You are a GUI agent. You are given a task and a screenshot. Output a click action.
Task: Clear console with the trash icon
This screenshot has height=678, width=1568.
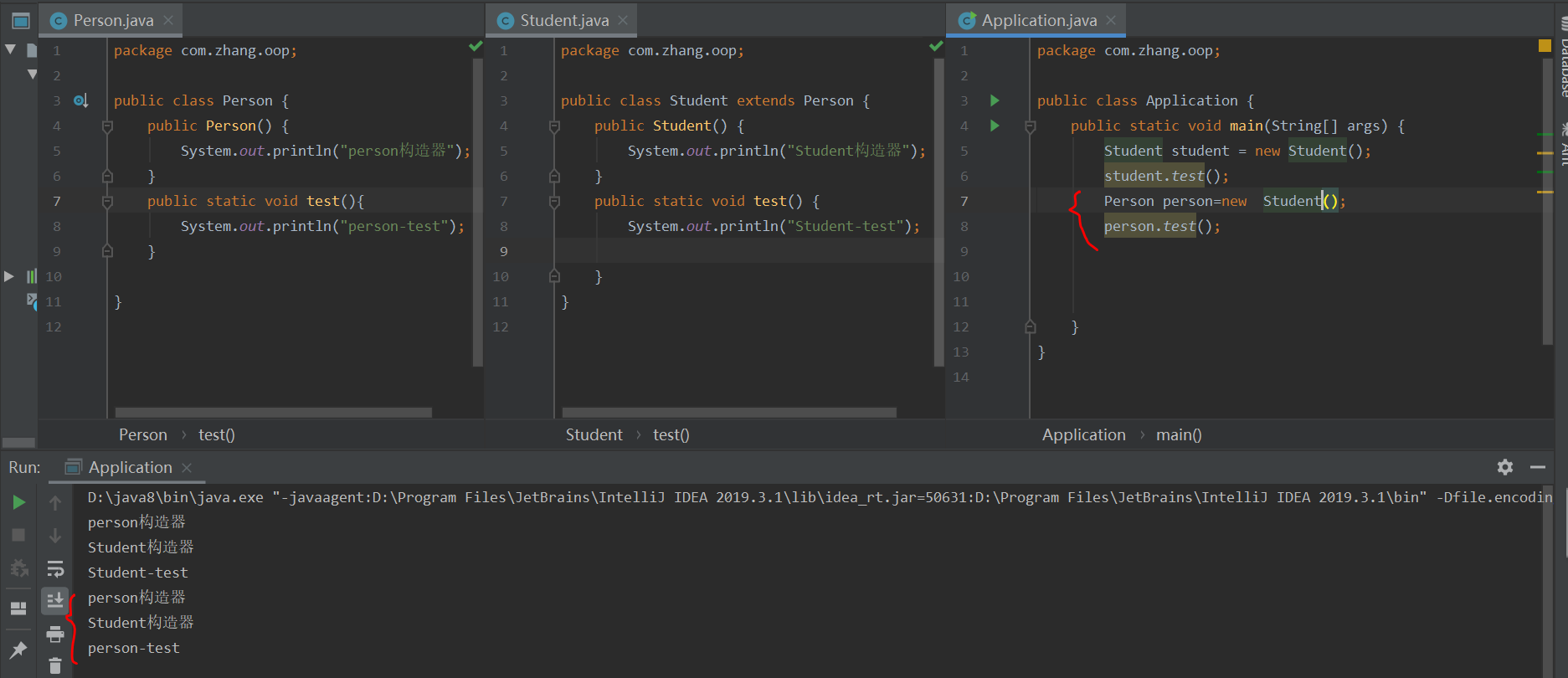coord(55,665)
